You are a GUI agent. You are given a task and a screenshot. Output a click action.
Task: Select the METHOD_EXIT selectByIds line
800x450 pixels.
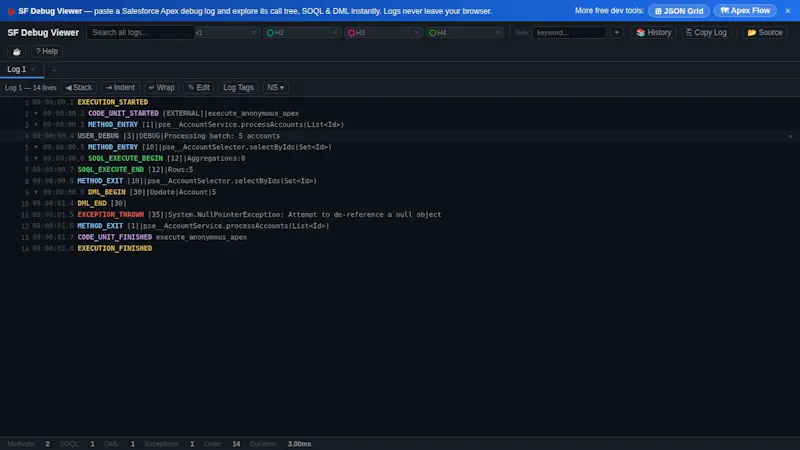(400, 181)
